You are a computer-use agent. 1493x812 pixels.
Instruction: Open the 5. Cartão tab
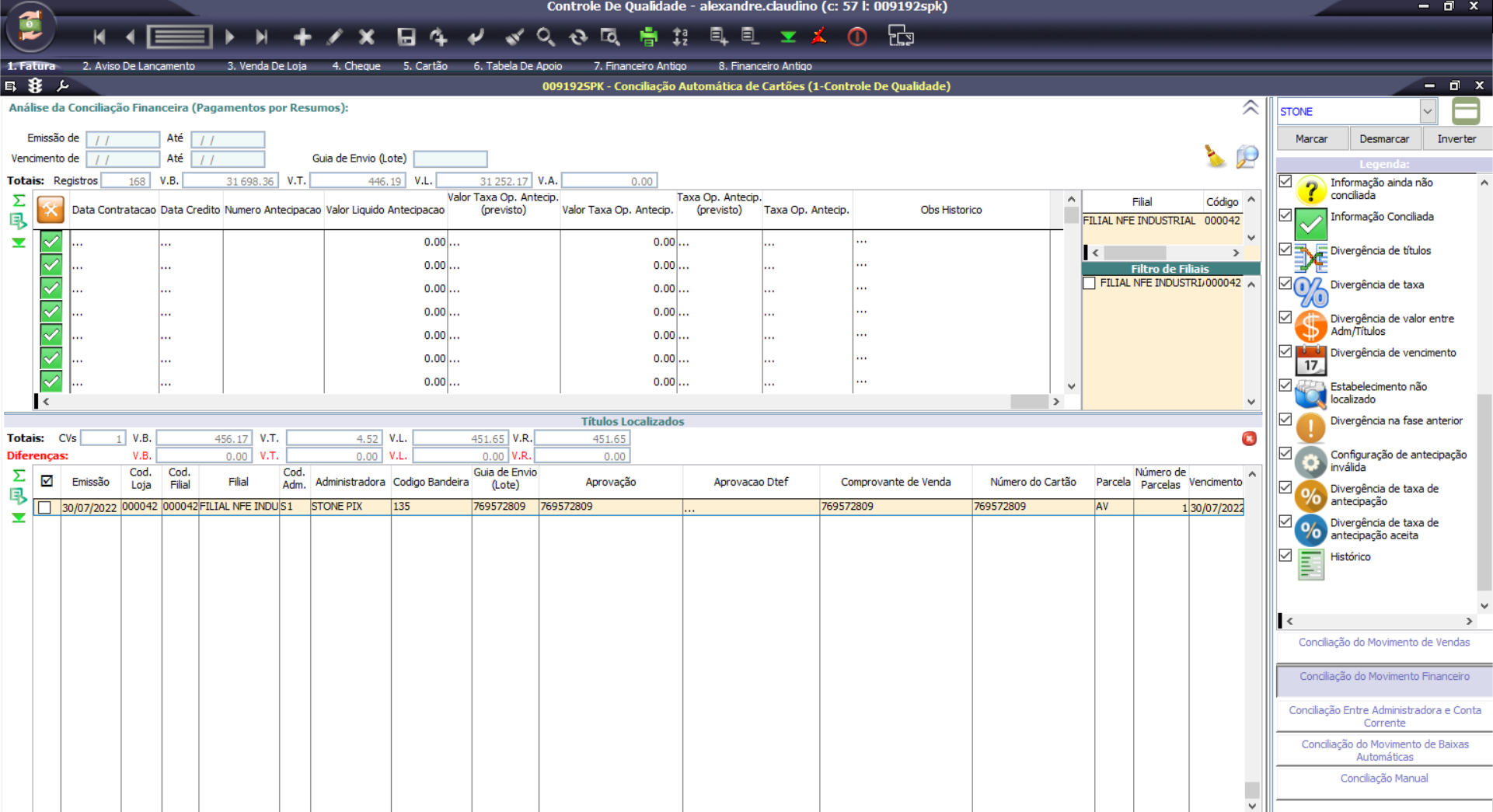[x=425, y=66]
